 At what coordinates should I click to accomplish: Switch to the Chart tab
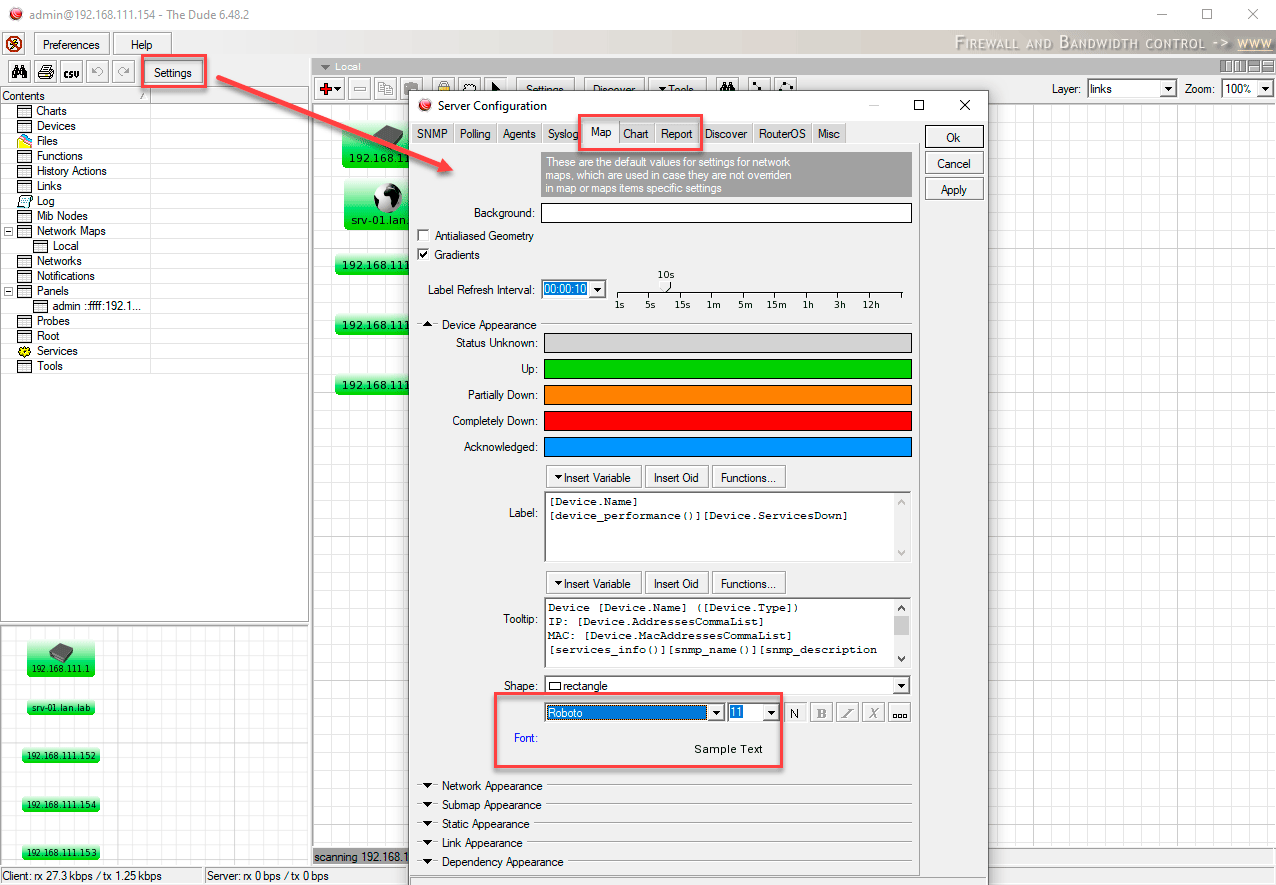[x=636, y=134]
